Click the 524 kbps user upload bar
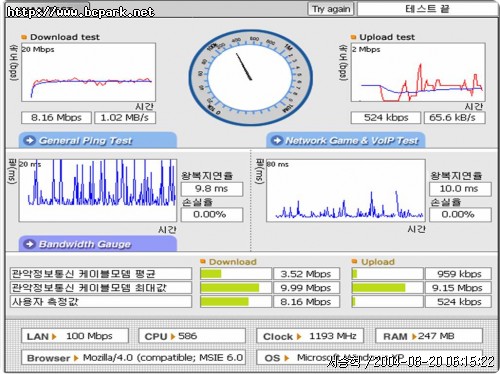The image size is (500, 374). pos(388,302)
